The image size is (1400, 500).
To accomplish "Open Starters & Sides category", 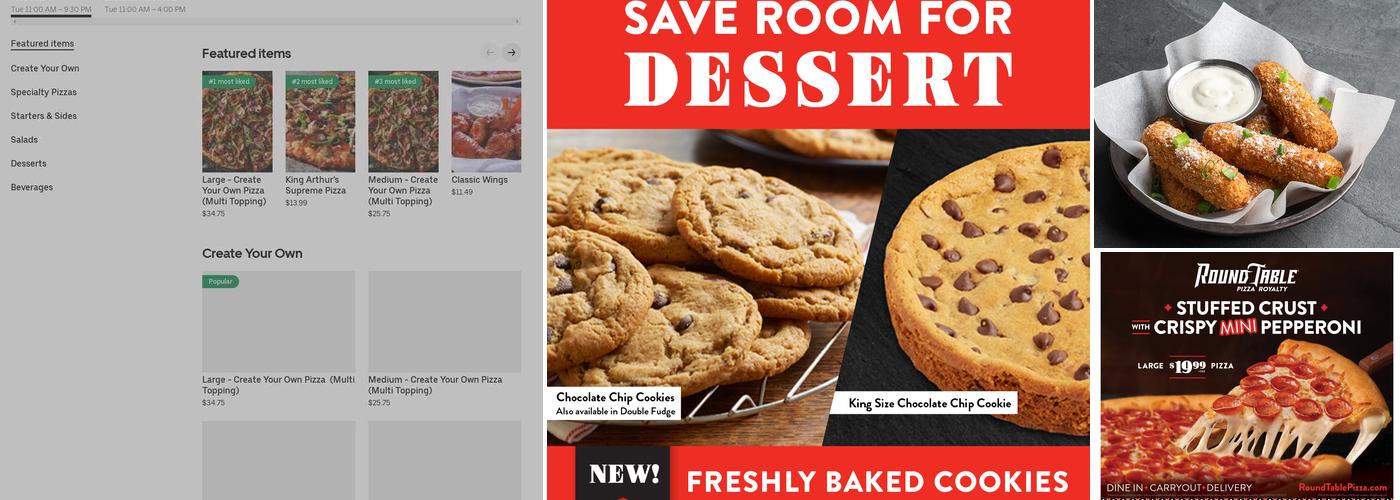I will click(x=44, y=116).
